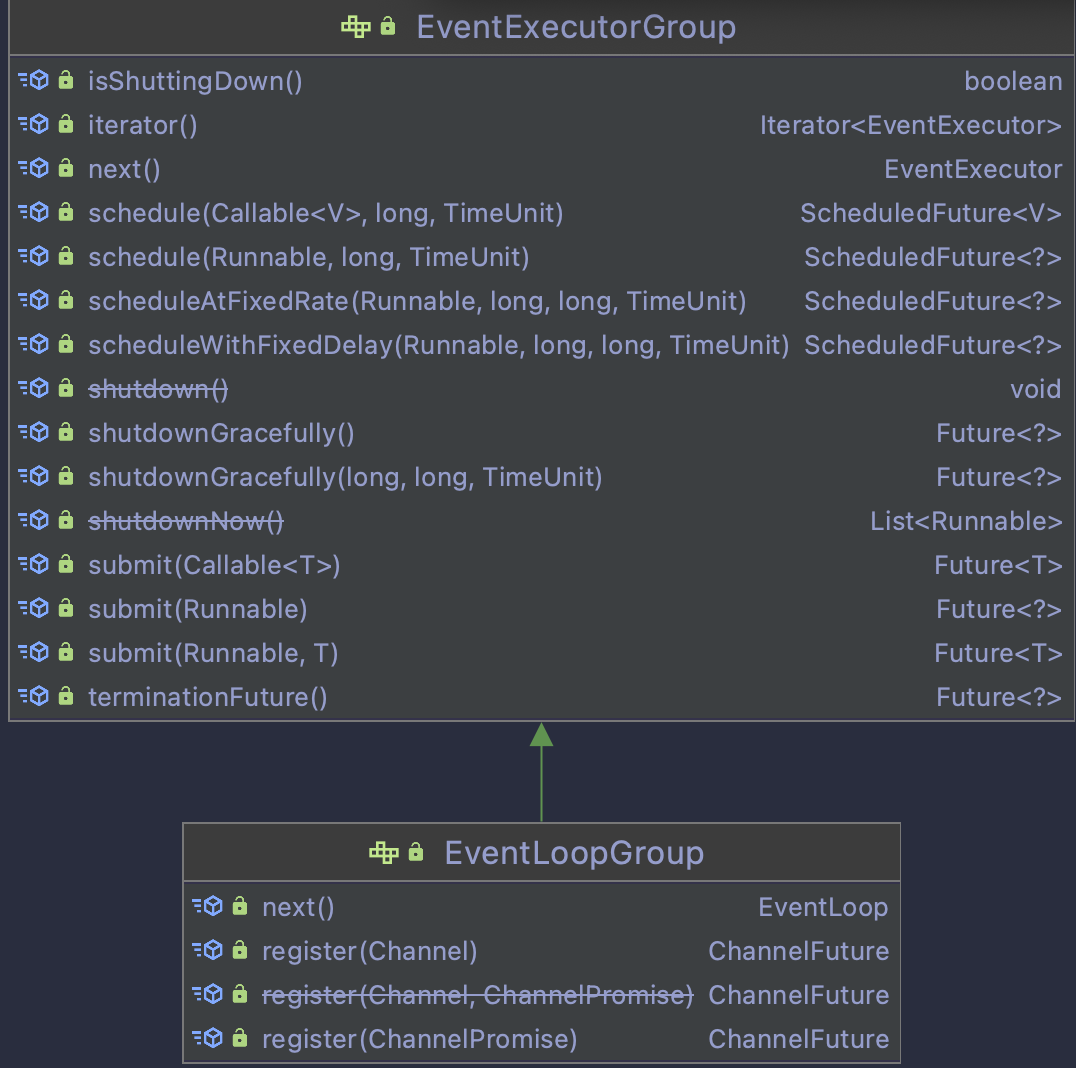Click the lock icon beside iterator()
The image size is (1076, 1068).
click(x=66, y=124)
